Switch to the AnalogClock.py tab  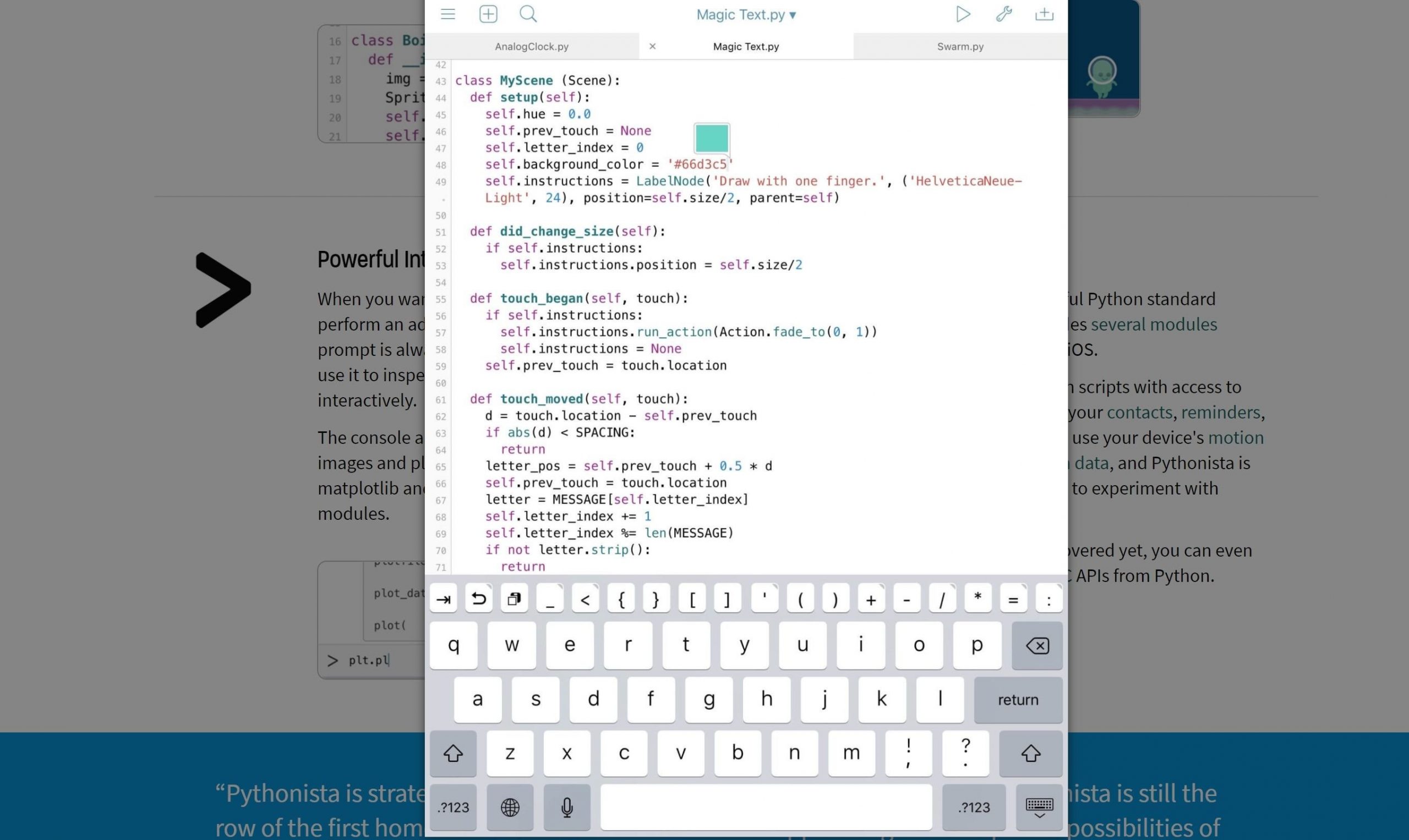pyautogui.click(x=531, y=46)
